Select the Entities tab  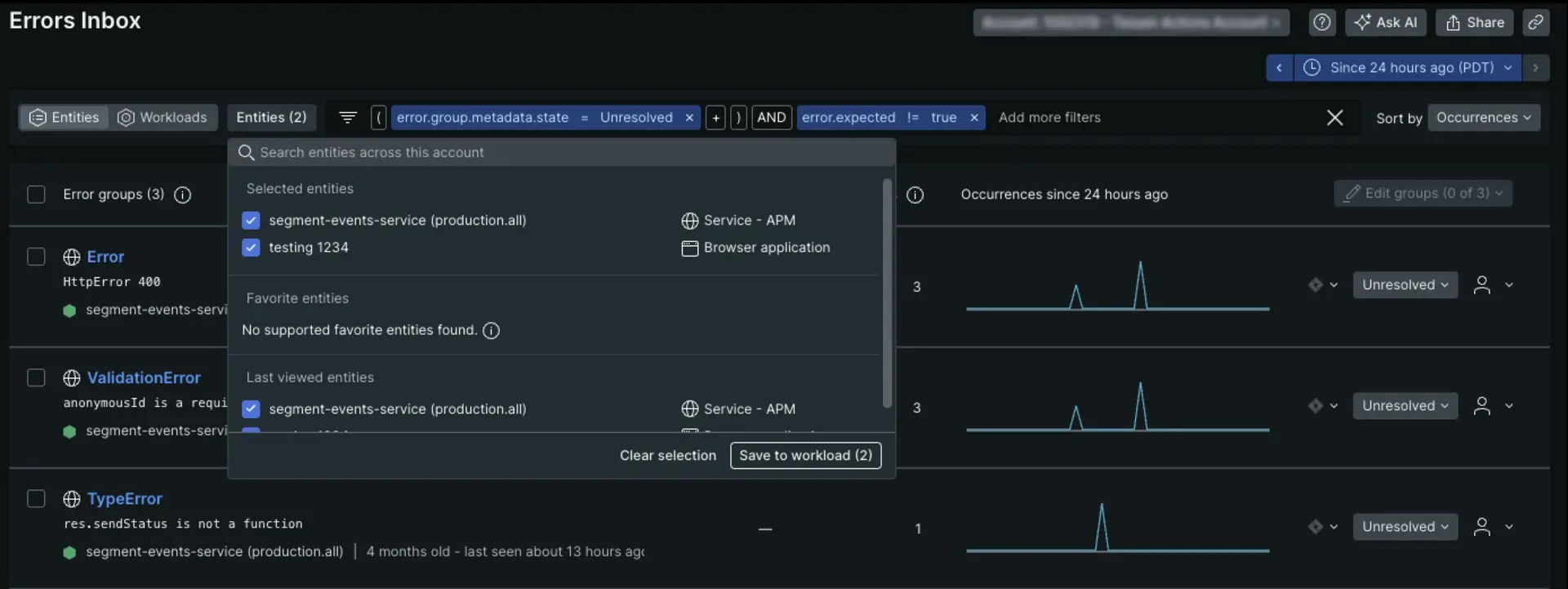pos(65,118)
